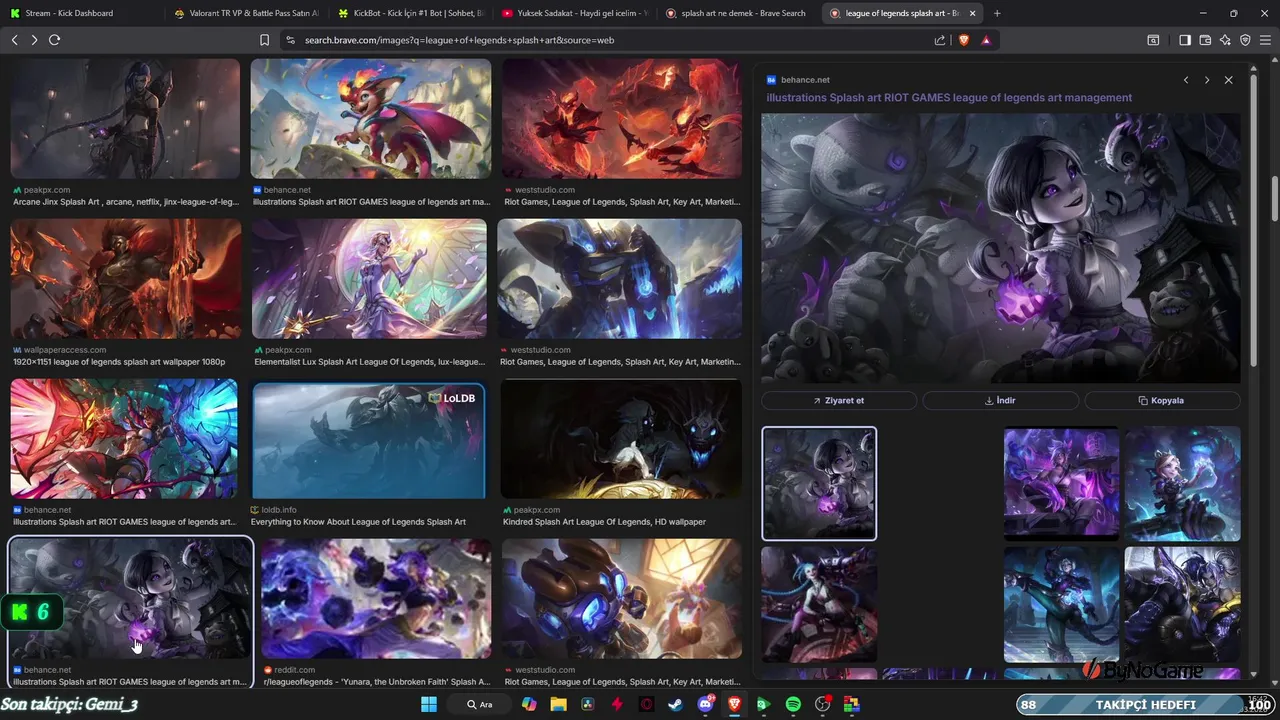Click the preview panel's behance.net source label
The image size is (1280, 720).
click(x=805, y=80)
